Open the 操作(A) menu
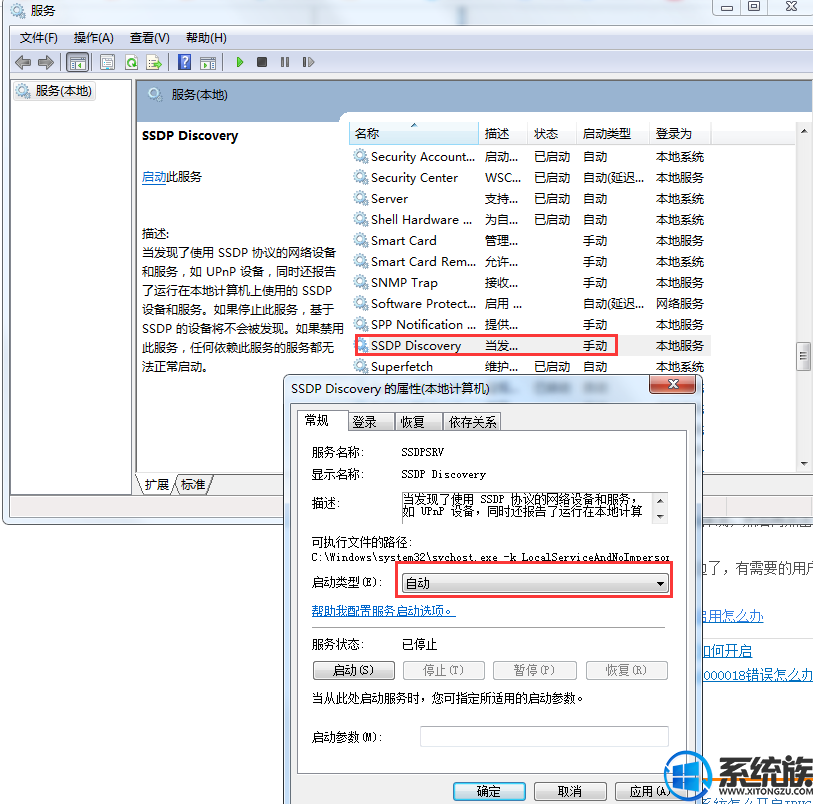The height and width of the screenshot is (804, 813). pos(93,38)
